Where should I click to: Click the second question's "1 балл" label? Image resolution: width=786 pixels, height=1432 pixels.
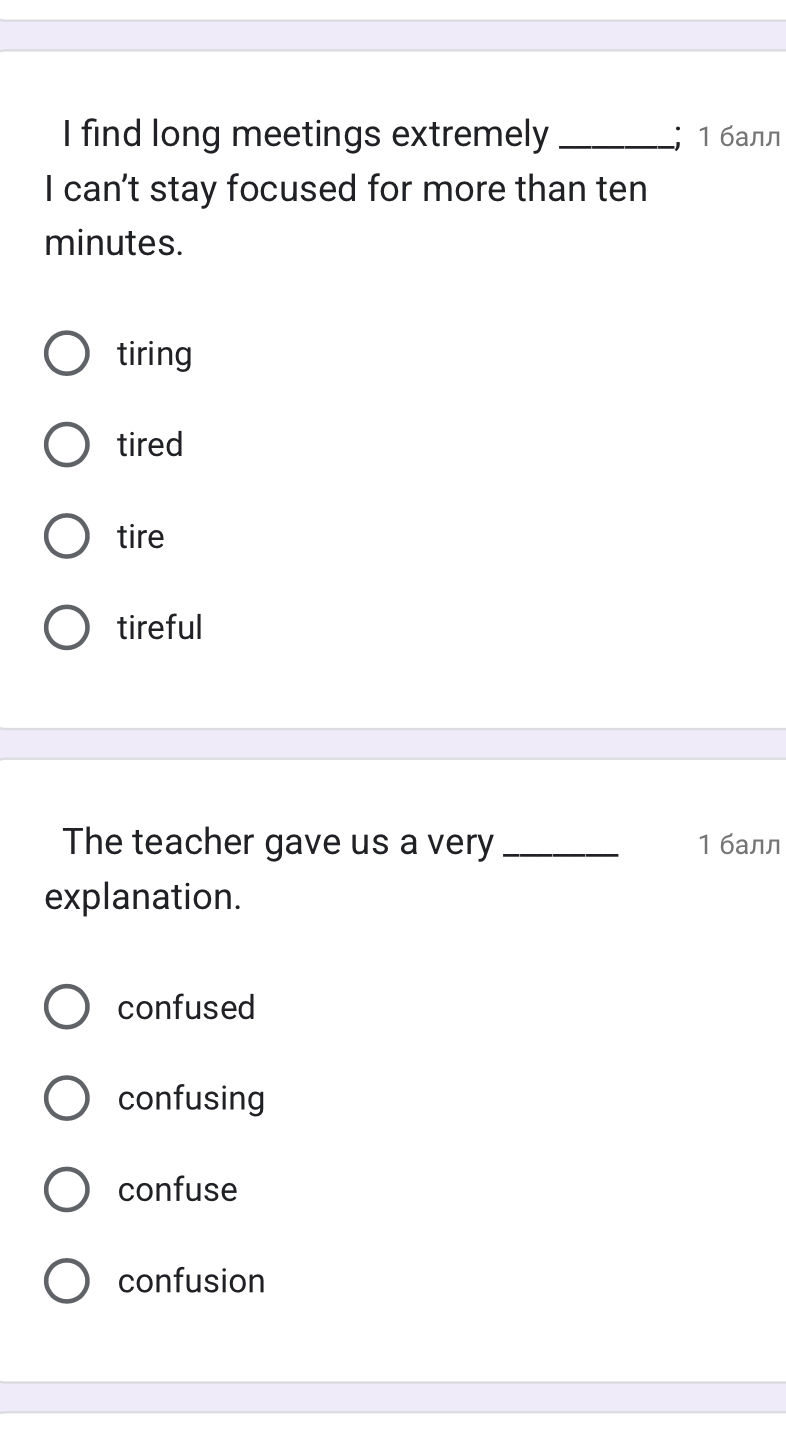coord(740,843)
